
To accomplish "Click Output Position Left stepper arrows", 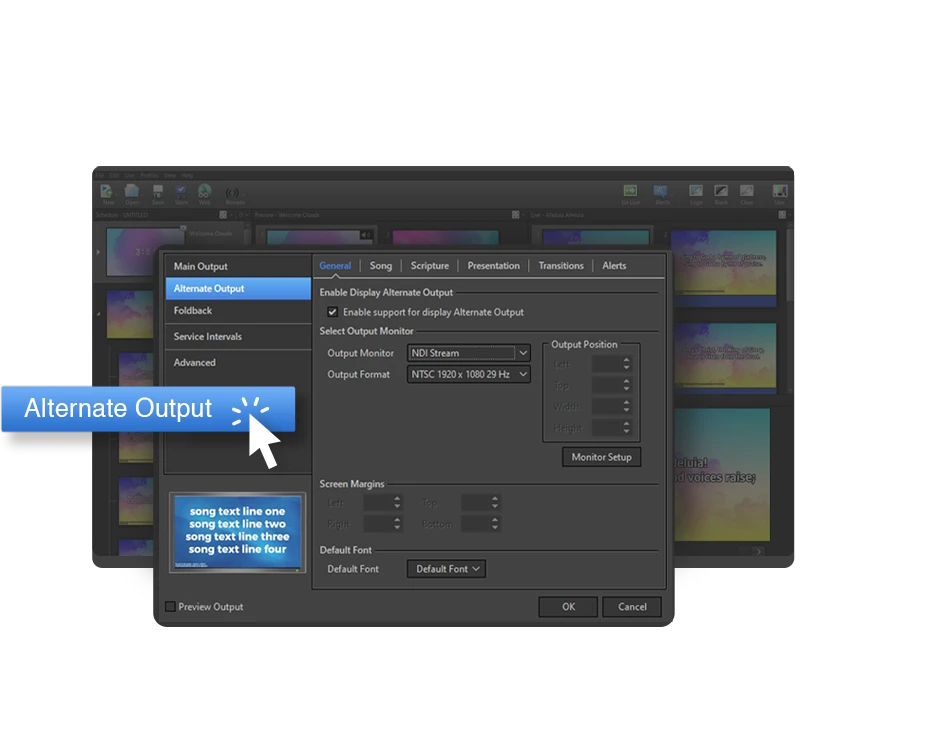I will click(x=626, y=364).
